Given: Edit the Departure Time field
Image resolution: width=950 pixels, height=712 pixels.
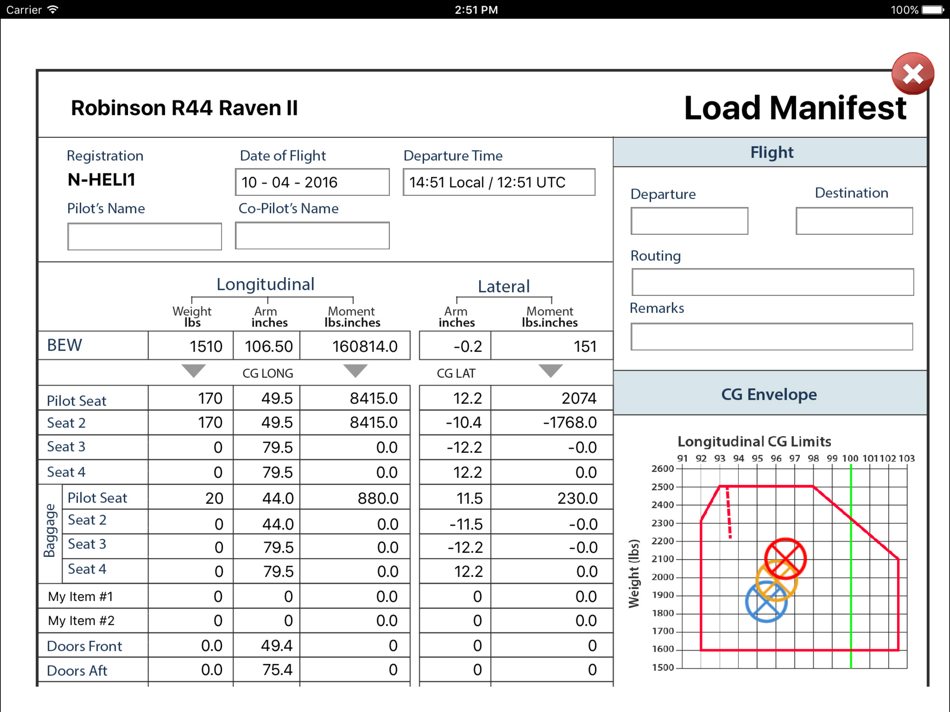Looking at the screenshot, I should pyautogui.click(x=499, y=182).
